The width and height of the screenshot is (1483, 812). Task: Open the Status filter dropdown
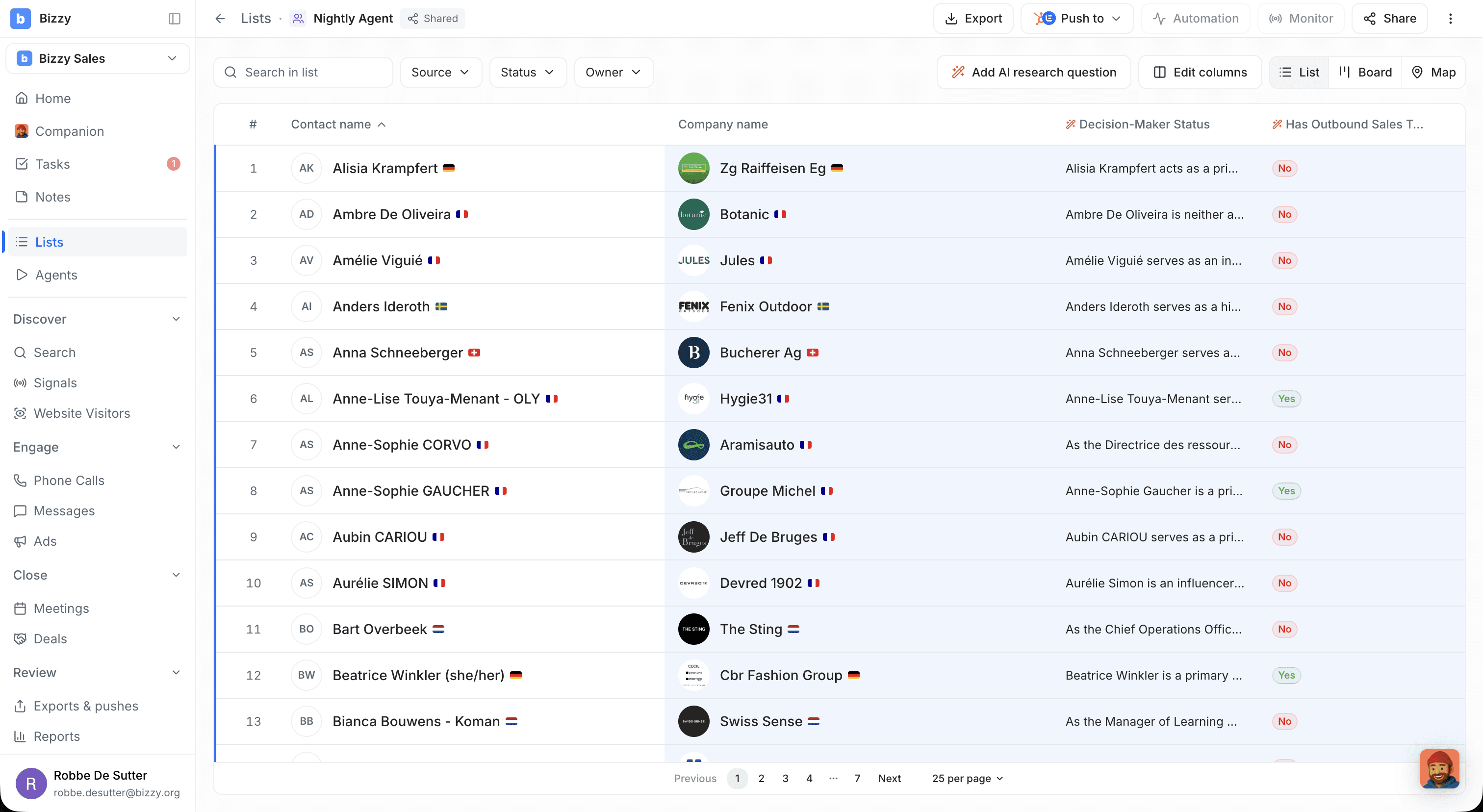click(x=527, y=72)
